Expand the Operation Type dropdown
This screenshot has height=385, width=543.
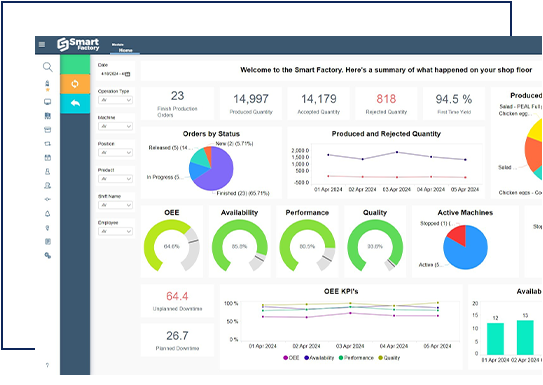click(115, 100)
